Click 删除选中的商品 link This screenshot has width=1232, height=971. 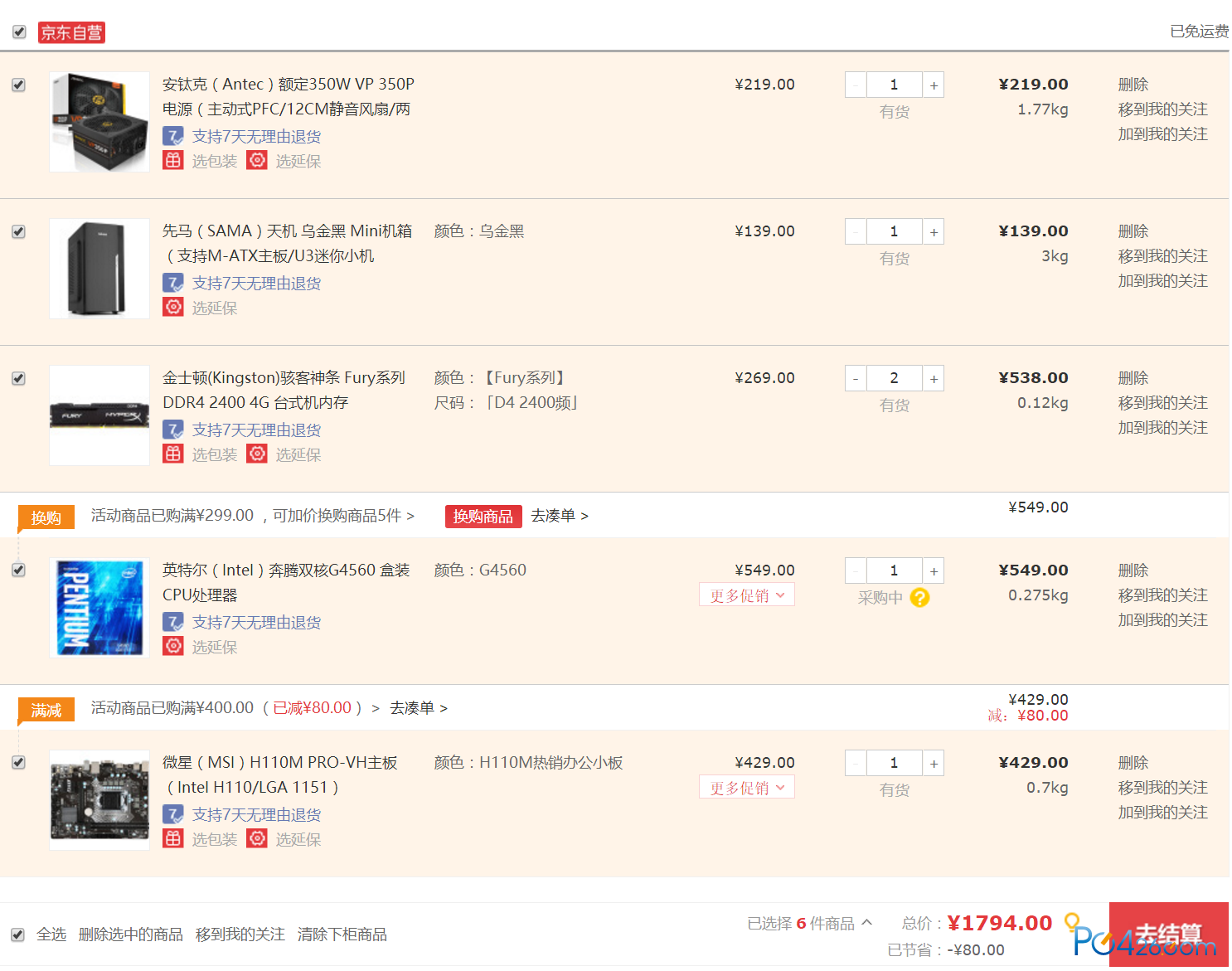[x=131, y=935]
